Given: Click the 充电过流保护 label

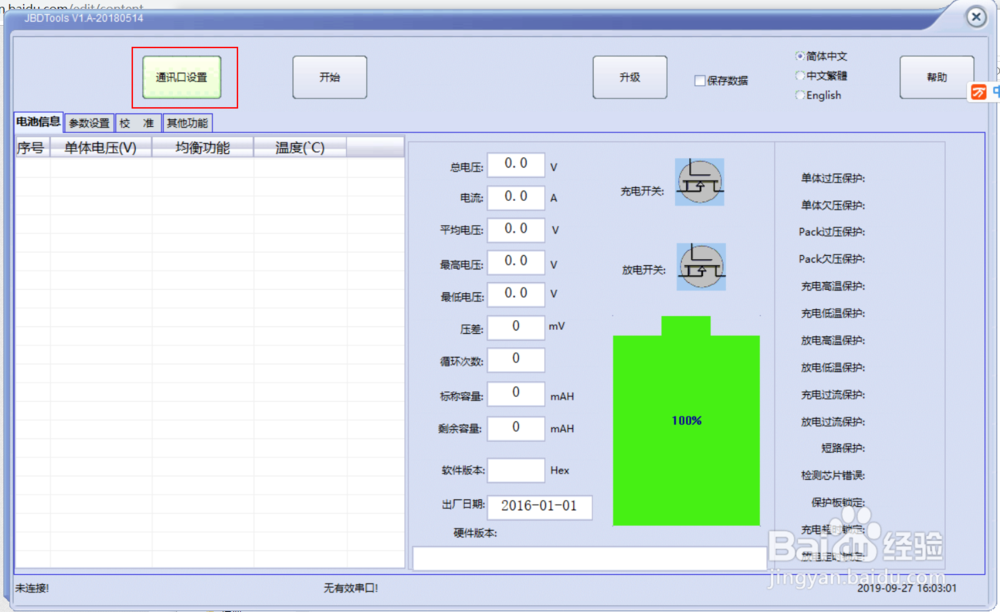Looking at the screenshot, I should (x=833, y=395).
